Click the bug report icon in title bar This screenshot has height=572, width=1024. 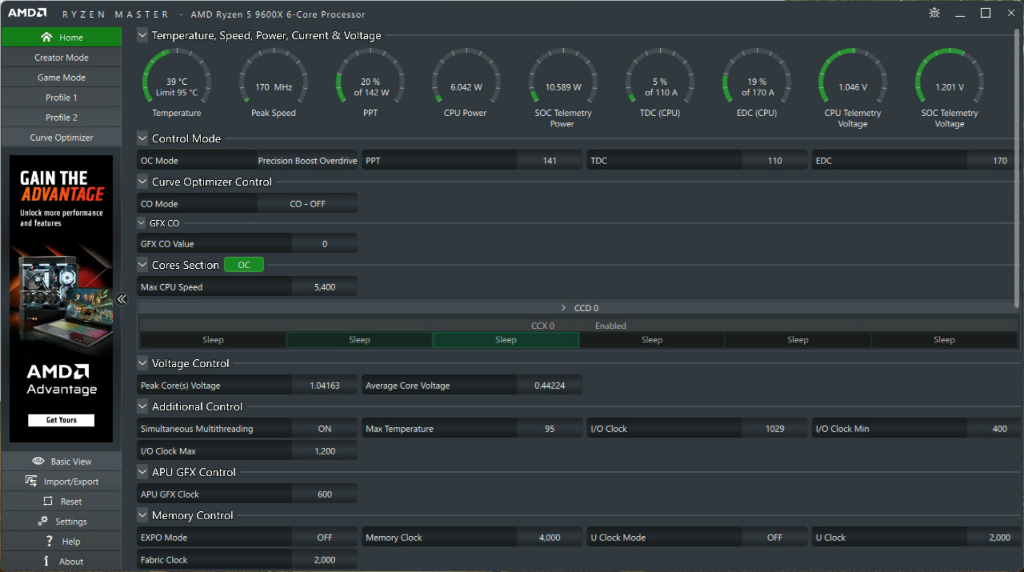(935, 13)
